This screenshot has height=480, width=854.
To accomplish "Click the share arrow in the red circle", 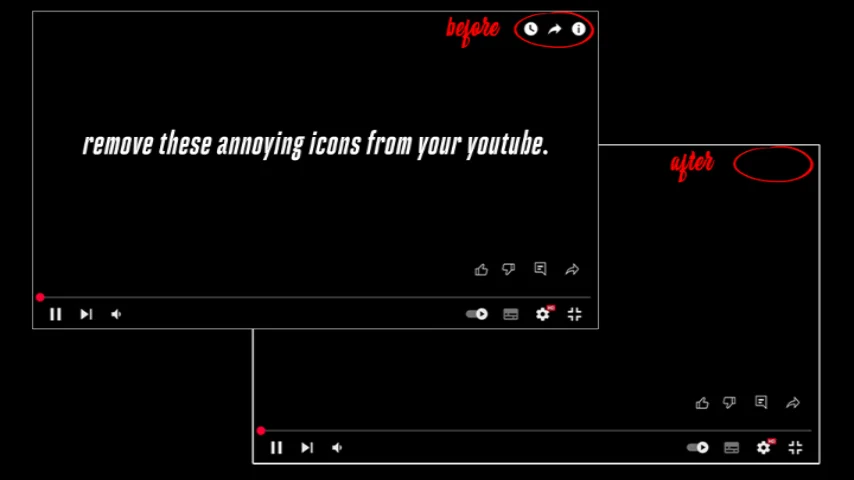I will click(554, 29).
